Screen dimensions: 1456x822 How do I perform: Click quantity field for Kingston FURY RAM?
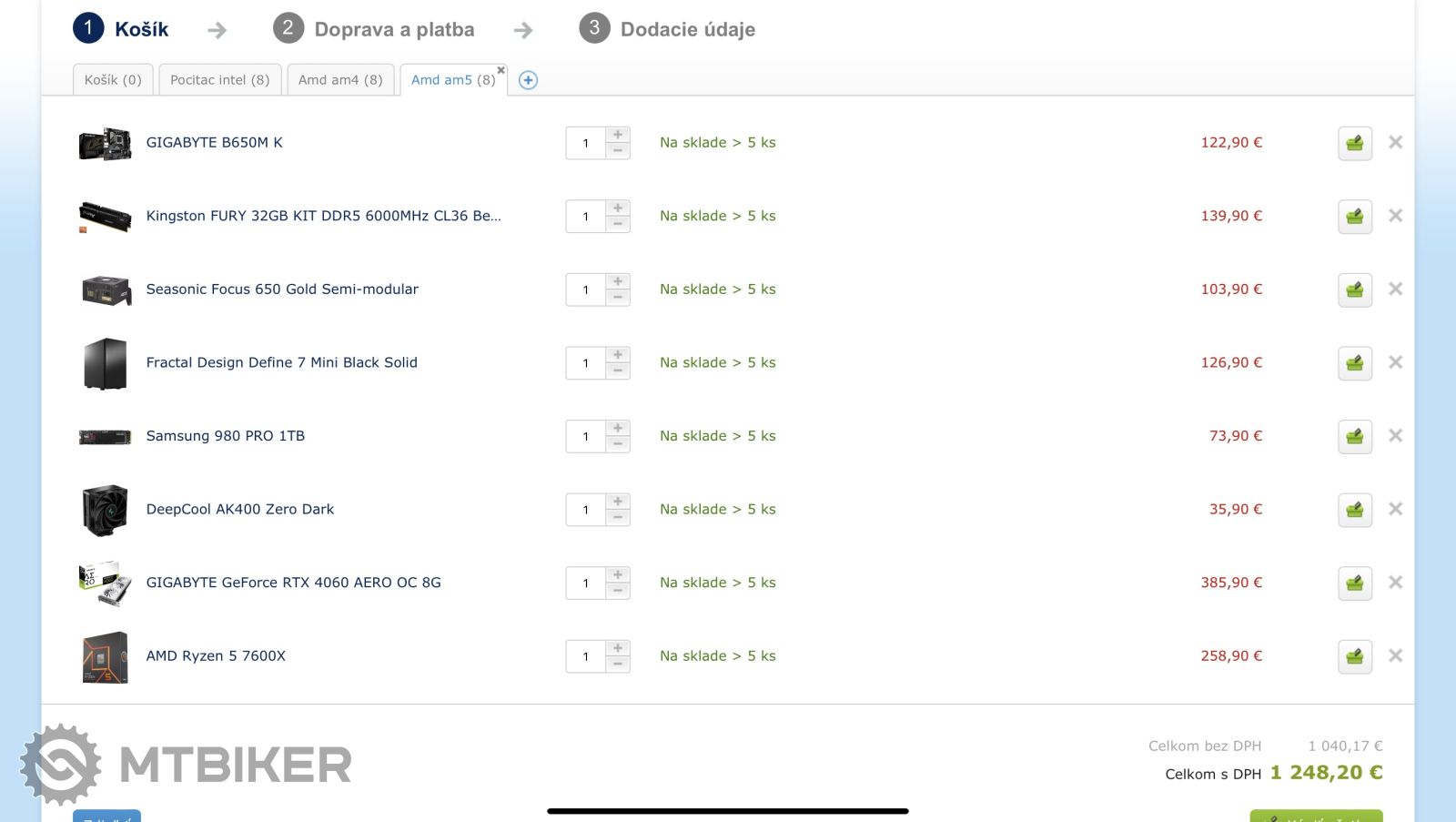click(586, 217)
